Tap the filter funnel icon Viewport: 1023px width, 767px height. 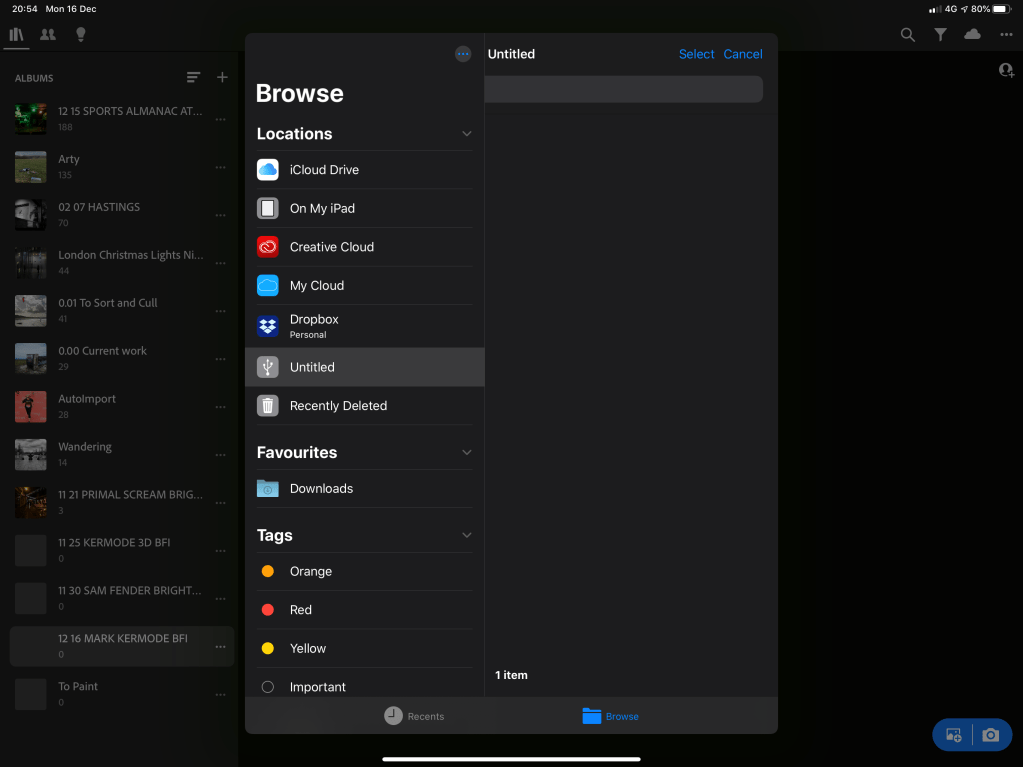point(940,35)
